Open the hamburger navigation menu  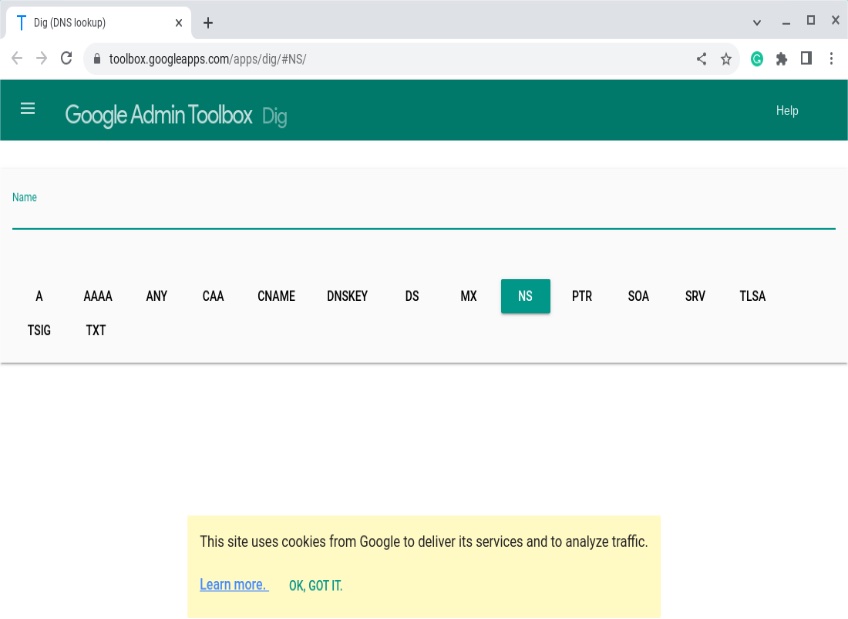tap(28, 109)
